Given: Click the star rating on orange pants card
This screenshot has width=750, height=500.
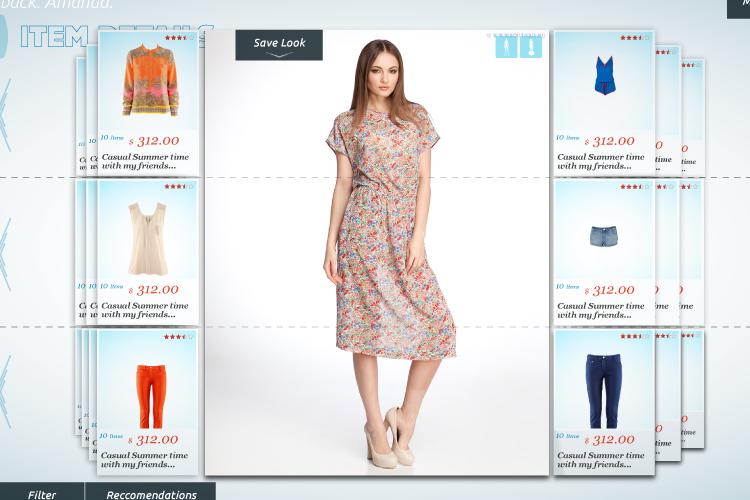Looking at the screenshot, I should point(178,337).
